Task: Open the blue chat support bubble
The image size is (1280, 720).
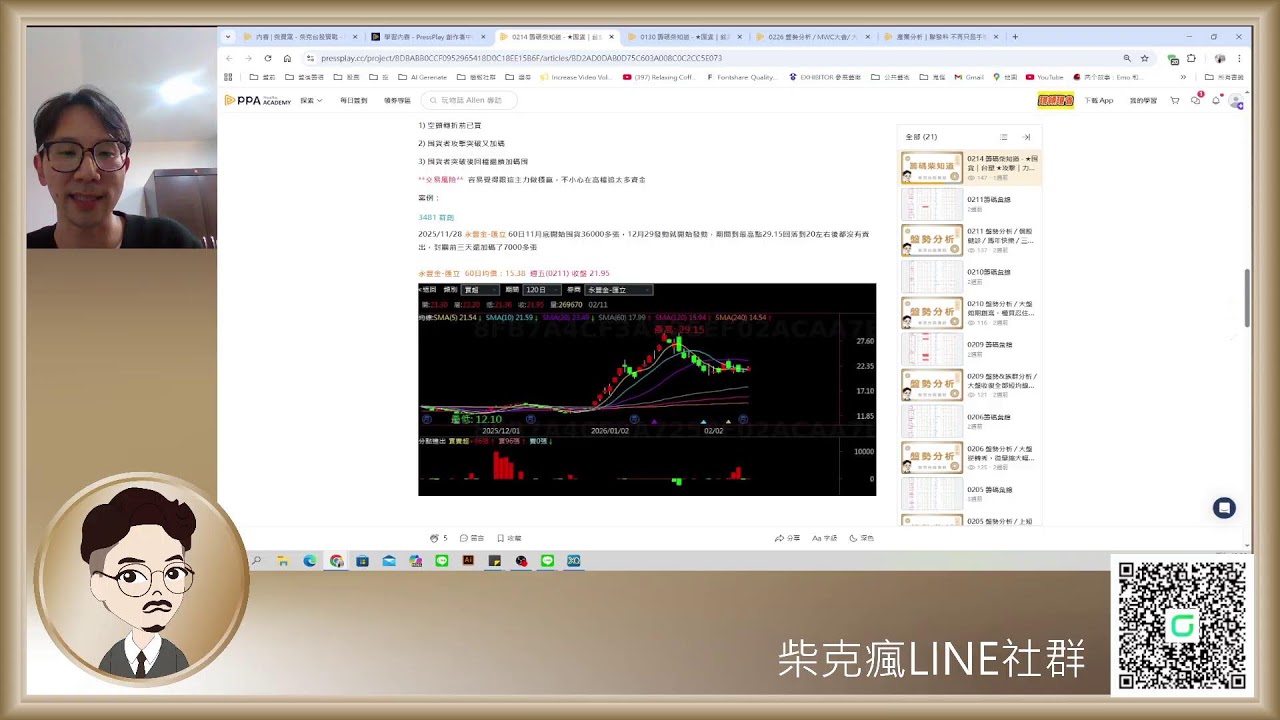Action: [1224, 508]
